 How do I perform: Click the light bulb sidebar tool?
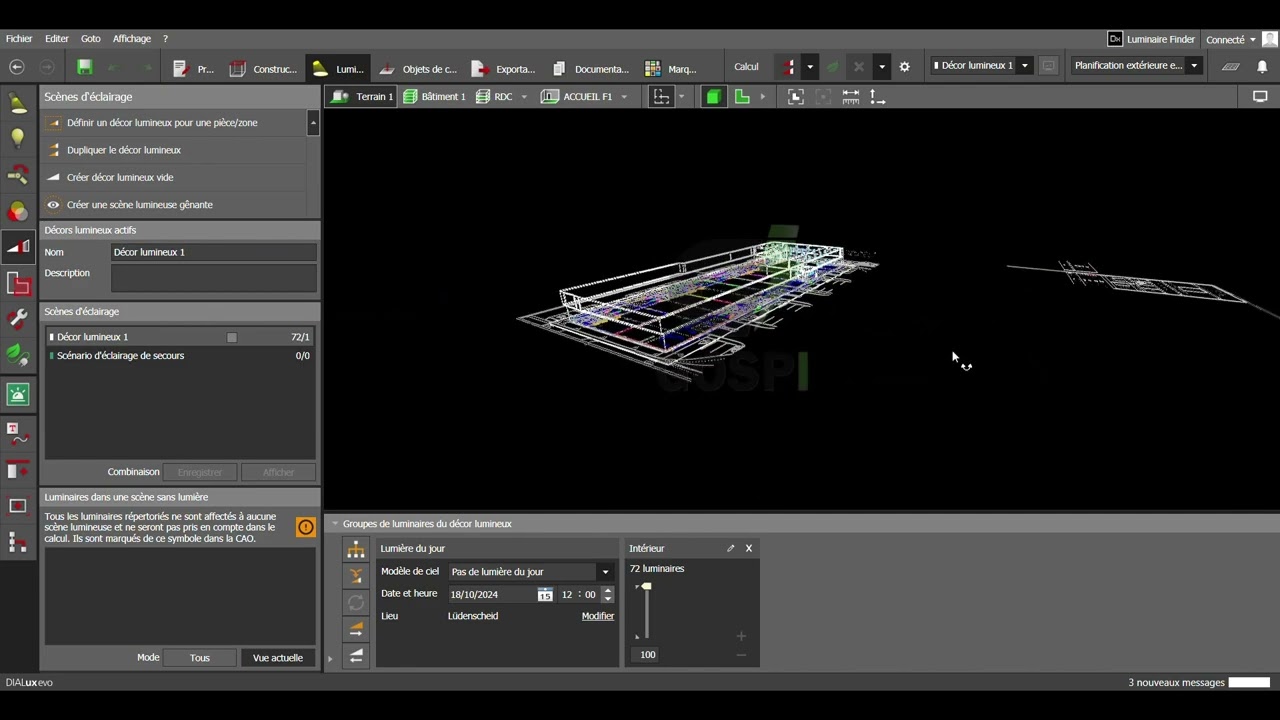[18, 139]
